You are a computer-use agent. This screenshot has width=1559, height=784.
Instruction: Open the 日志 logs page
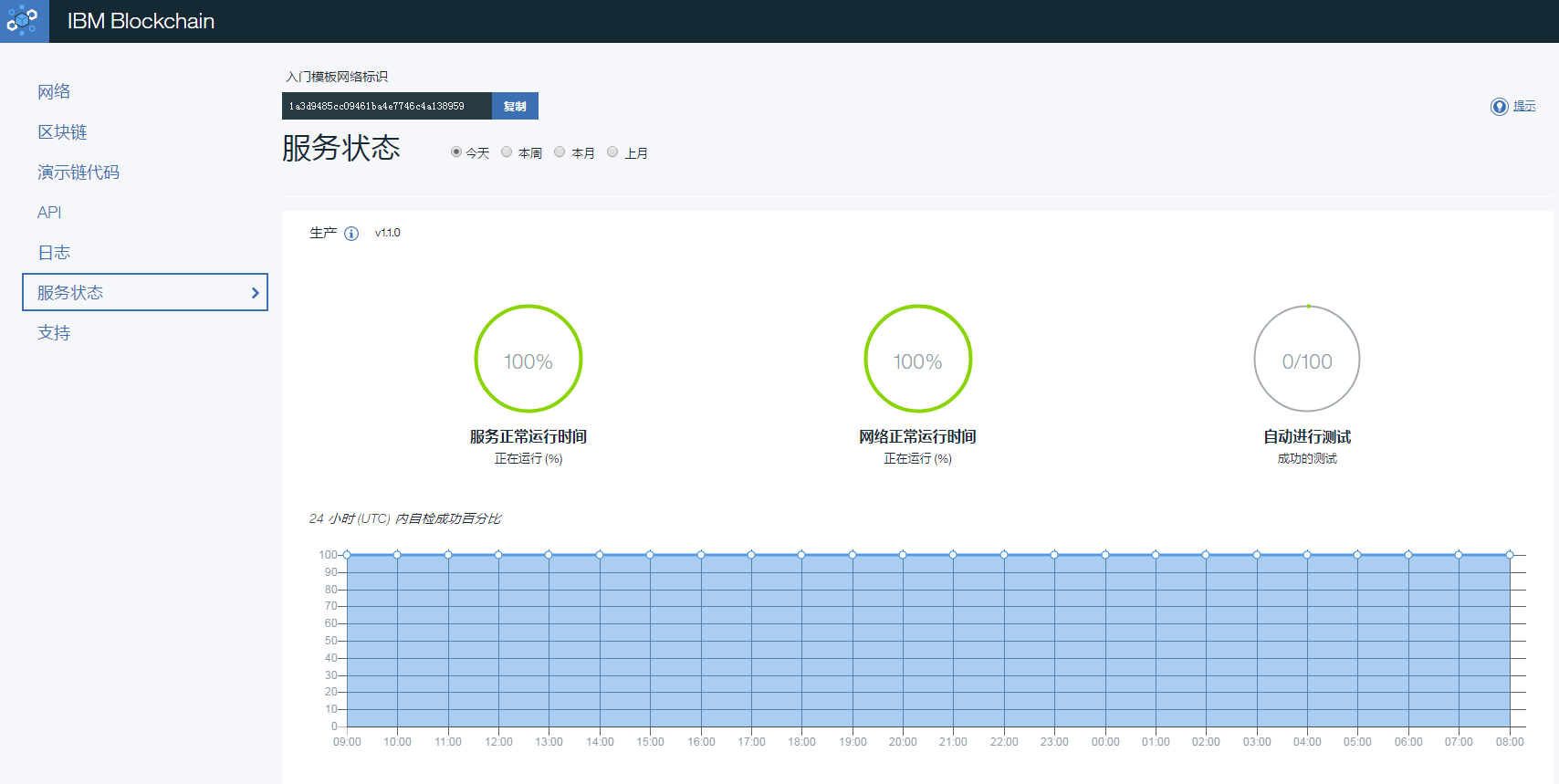click(x=54, y=253)
